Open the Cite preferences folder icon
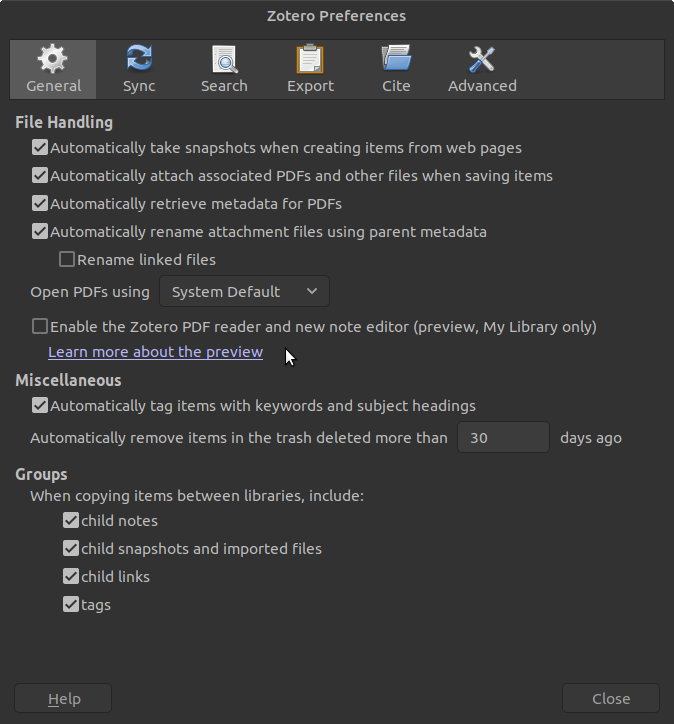The width and height of the screenshot is (674, 724). tap(396, 58)
